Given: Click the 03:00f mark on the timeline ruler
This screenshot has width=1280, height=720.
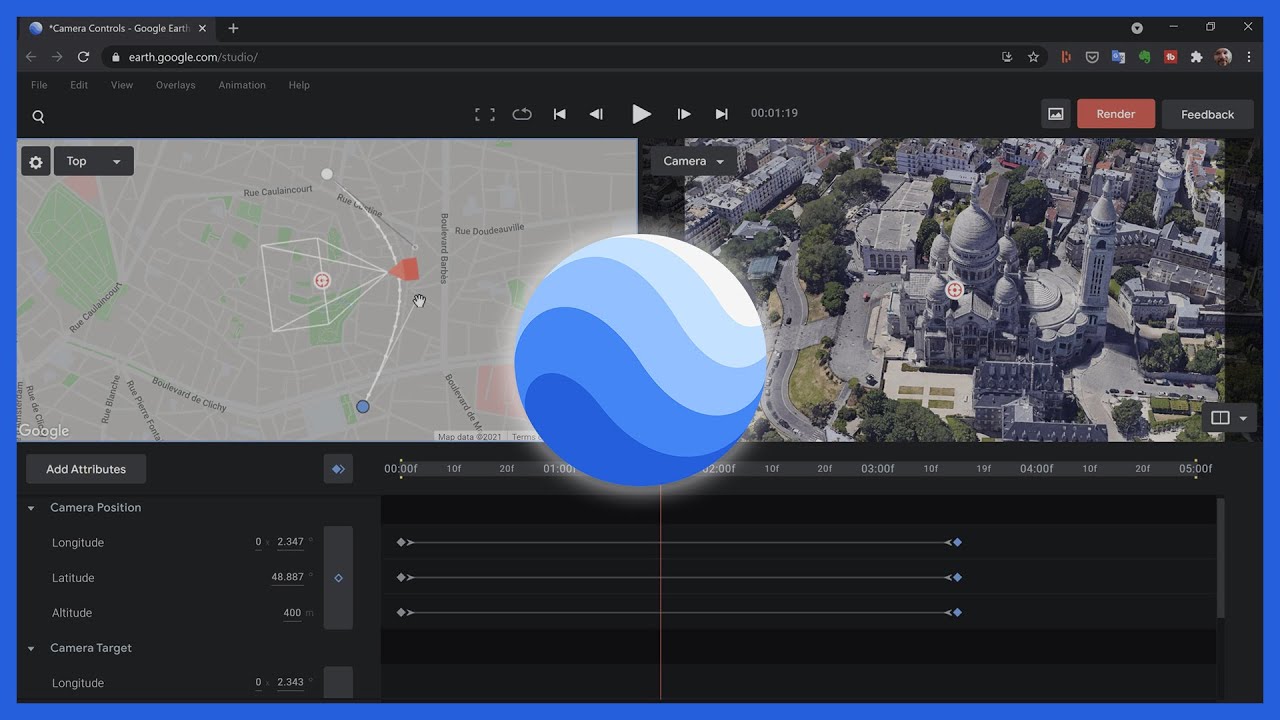Looking at the screenshot, I should pos(878,469).
